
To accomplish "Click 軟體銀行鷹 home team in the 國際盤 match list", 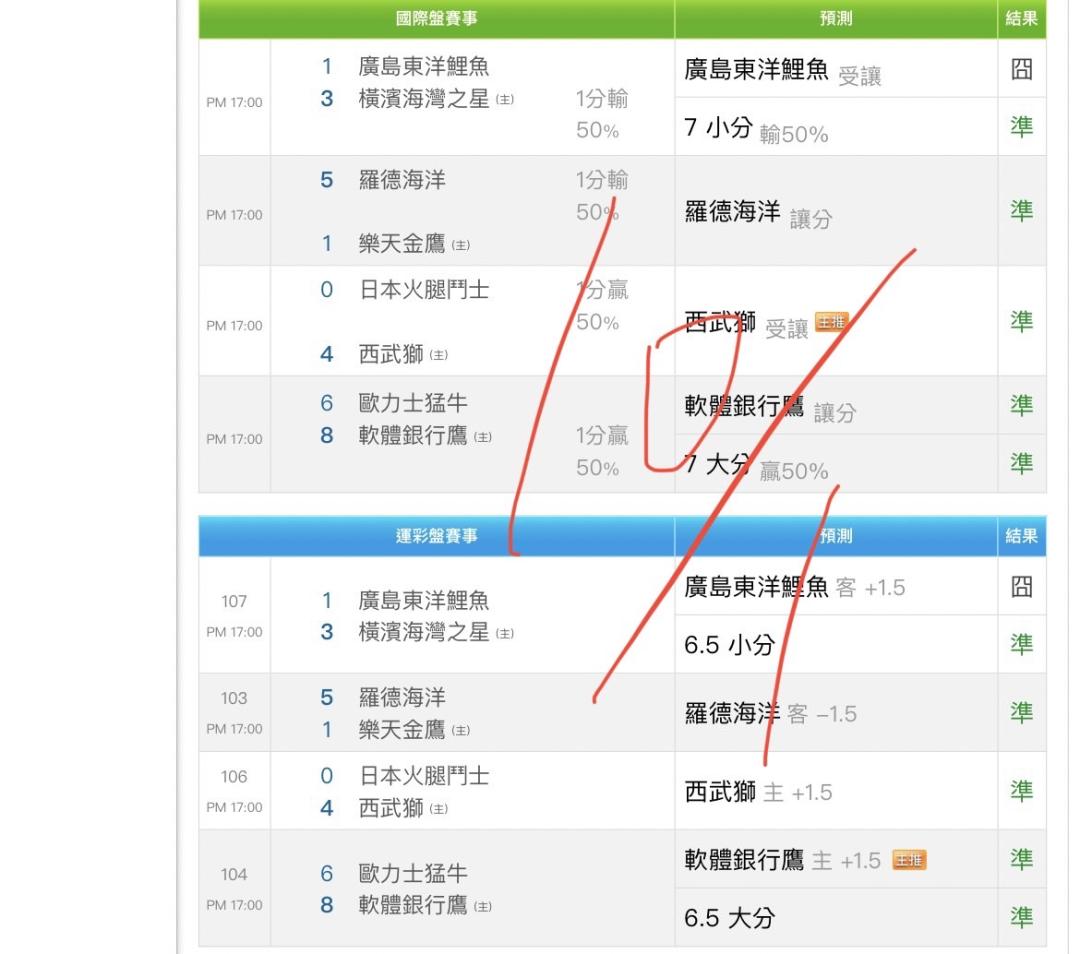I will pos(413,435).
